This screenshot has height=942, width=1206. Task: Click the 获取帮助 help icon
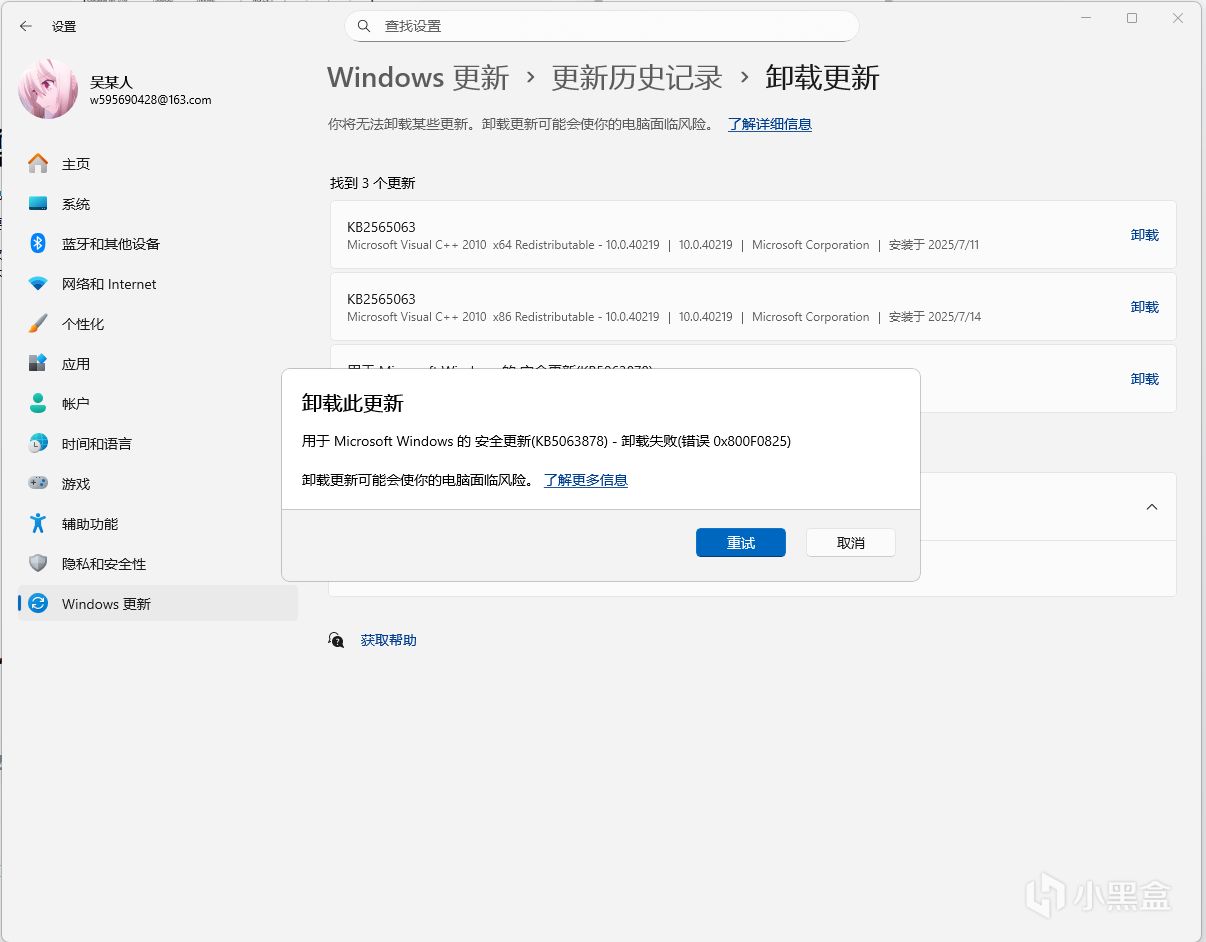click(337, 640)
